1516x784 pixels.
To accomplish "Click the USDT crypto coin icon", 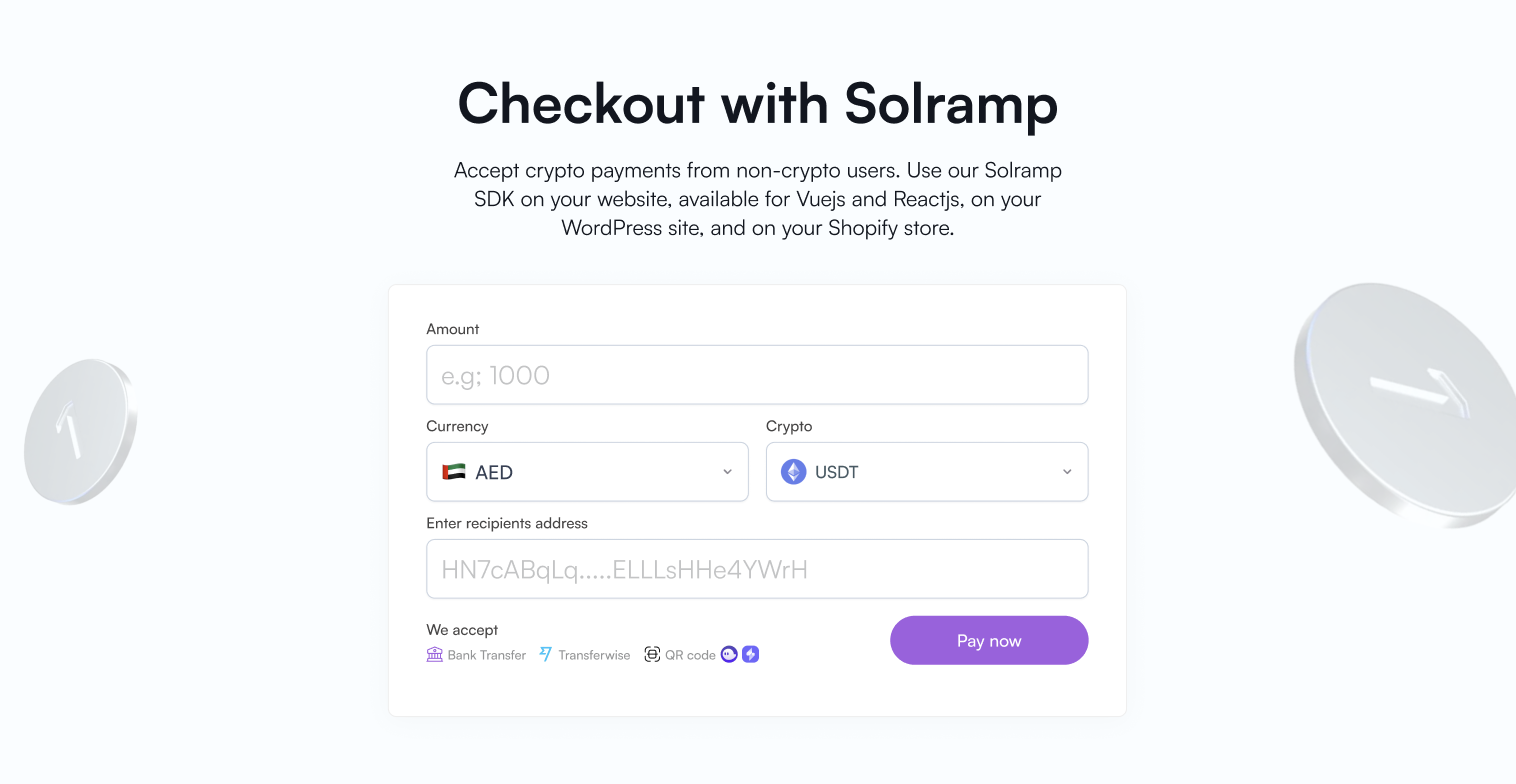I will click(792, 471).
